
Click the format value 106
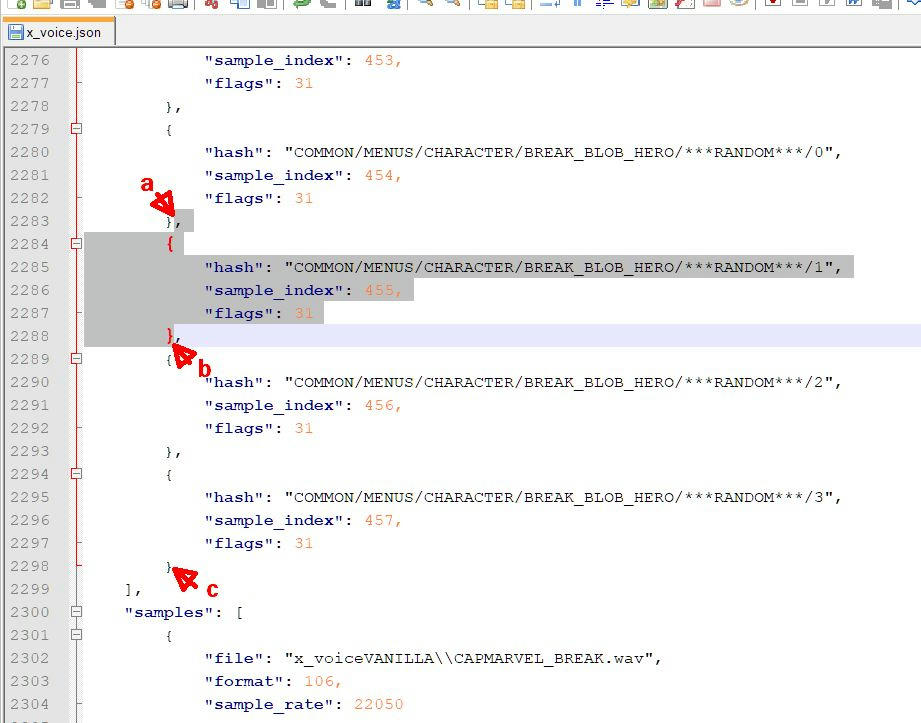pos(319,681)
